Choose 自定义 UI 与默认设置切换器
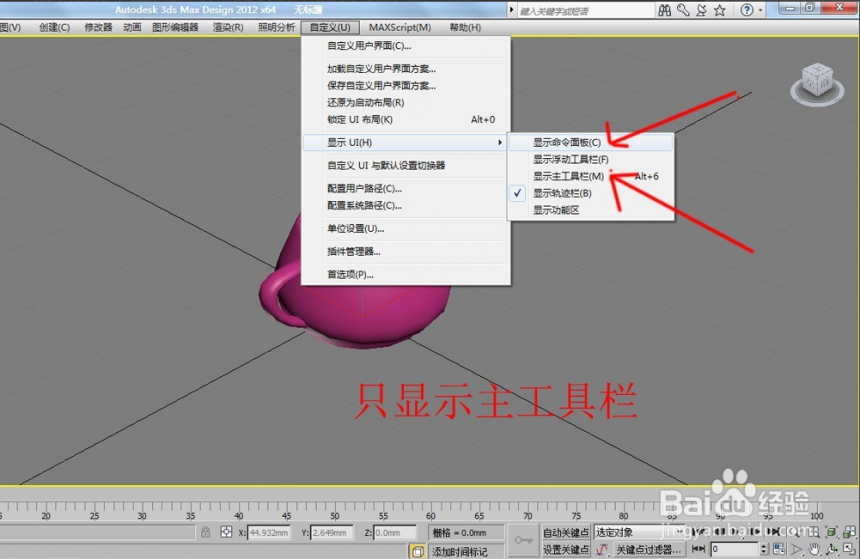The height and width of the screenshot is (559, 860). pyautogui.click(x=406, y=166)
